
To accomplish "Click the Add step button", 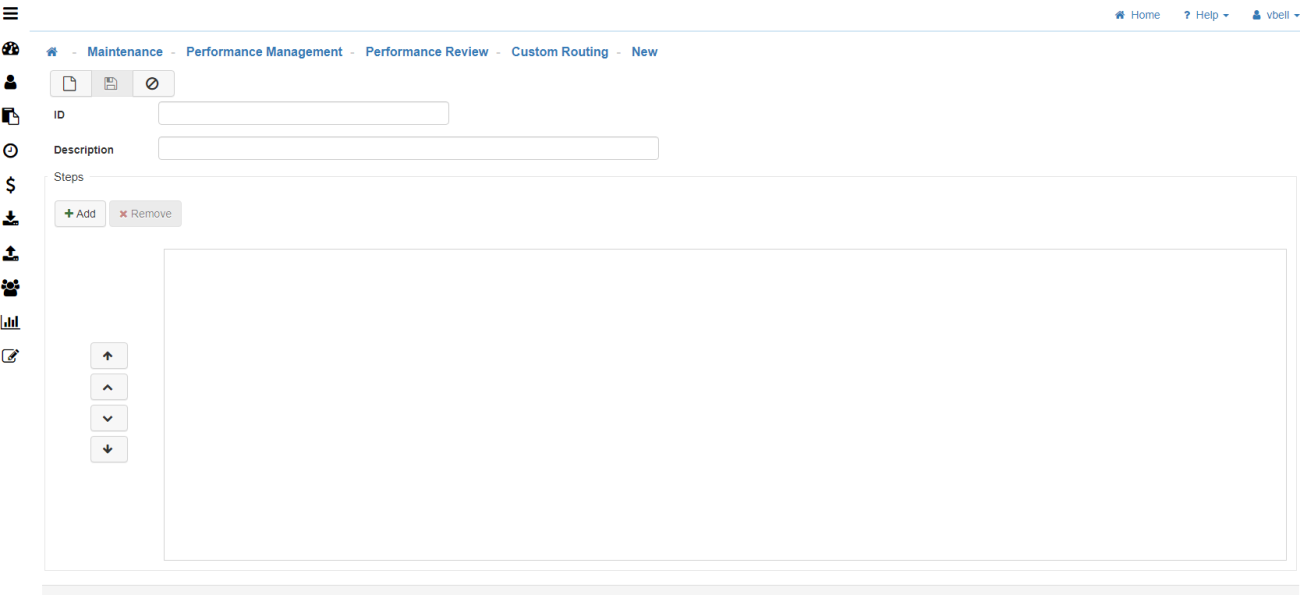I will 80,214.
